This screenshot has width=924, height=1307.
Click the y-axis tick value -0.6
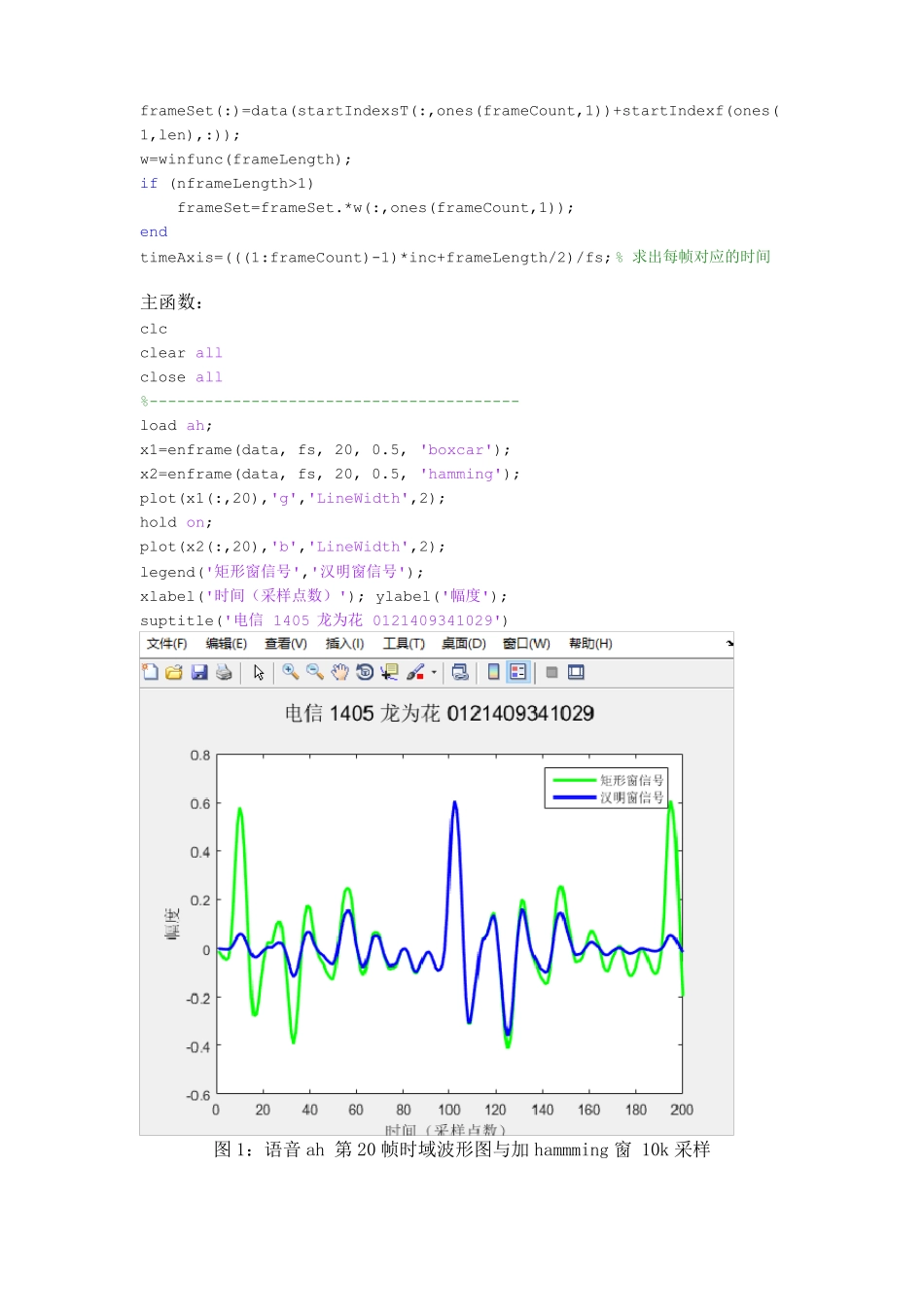(198, 1095)
